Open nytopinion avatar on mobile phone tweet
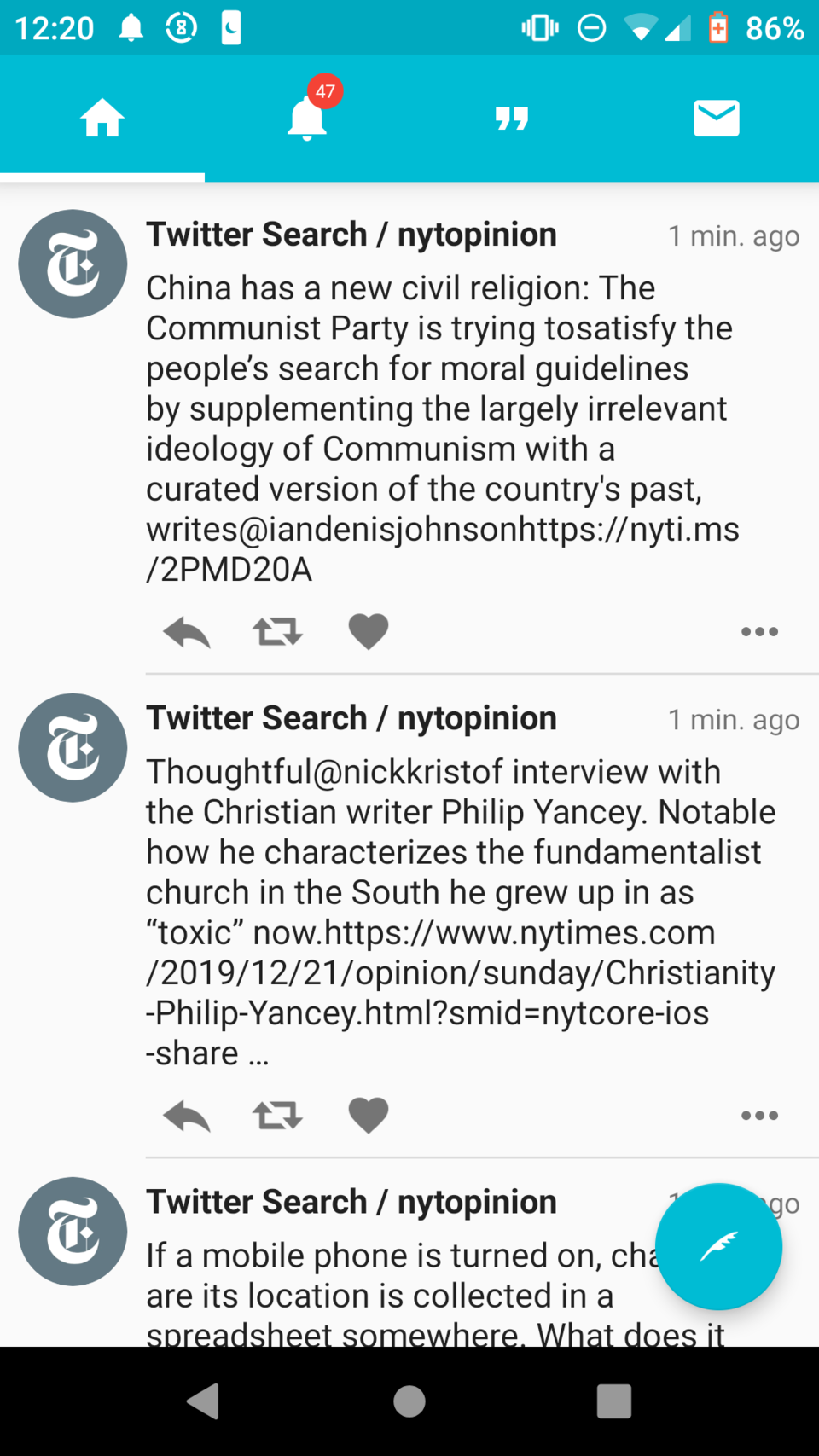819x1456 pixels. point(73,1232)
